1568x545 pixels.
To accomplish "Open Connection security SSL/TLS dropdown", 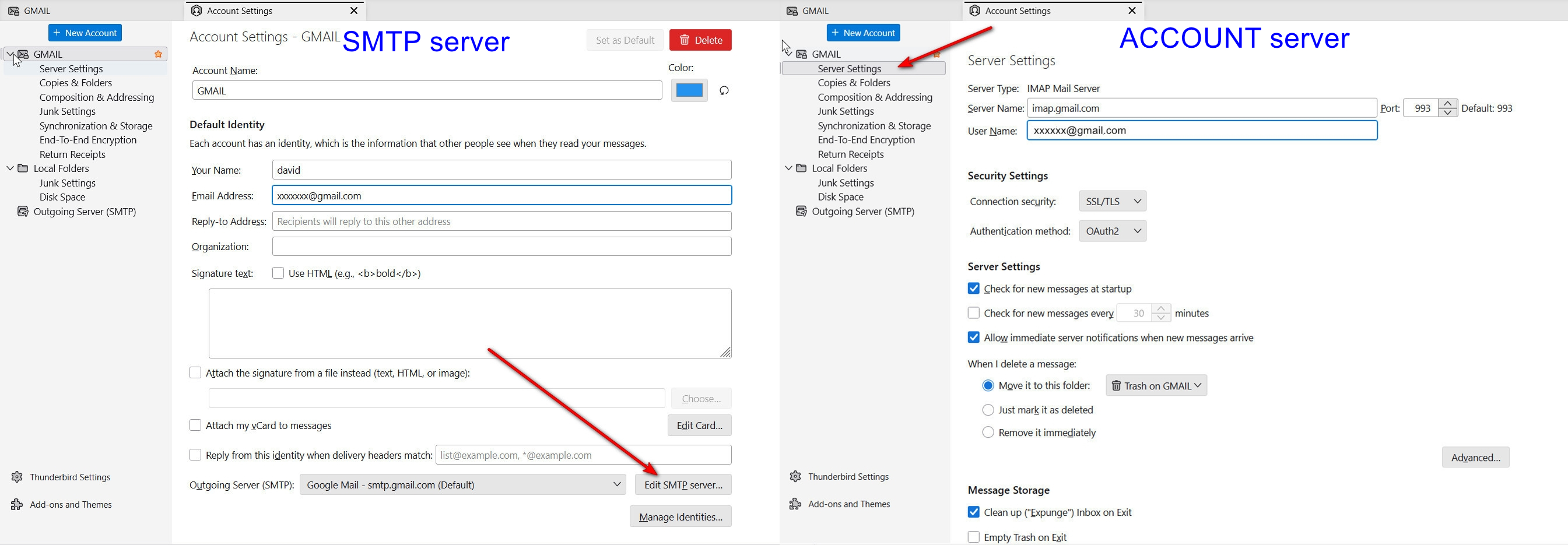I will click(x=1112, y=201).
